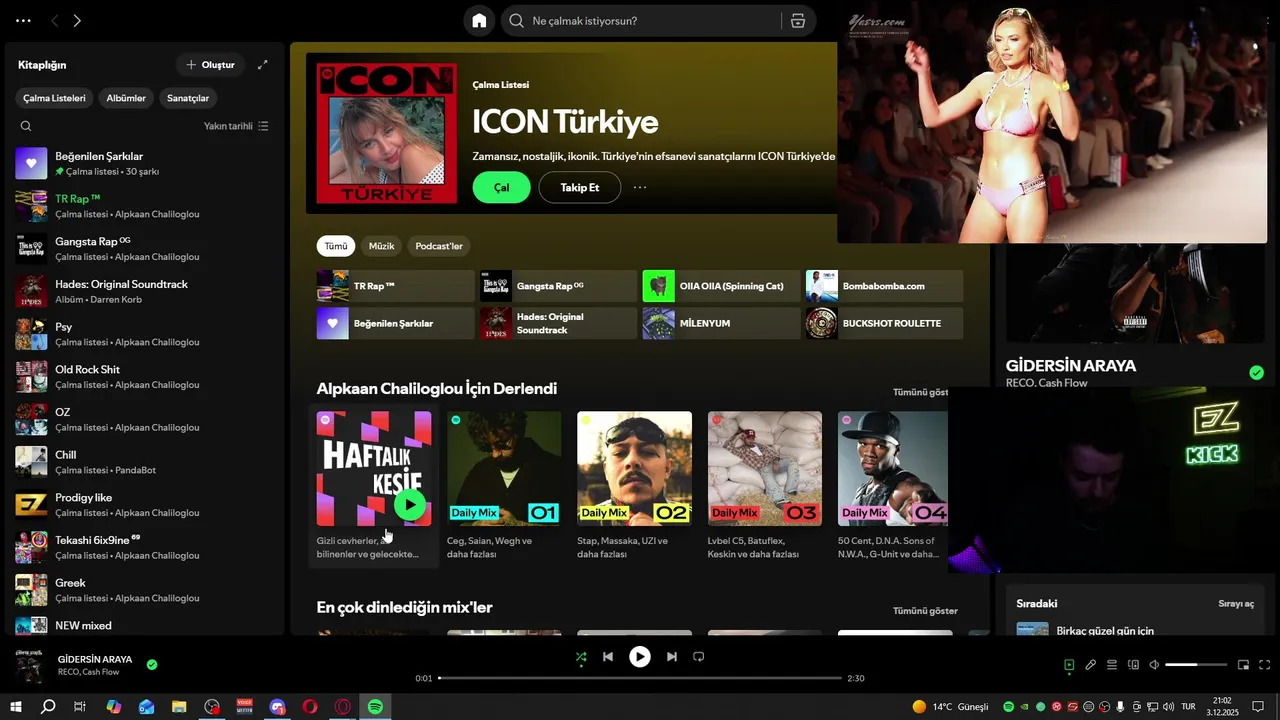Click the TUR language indicator in tray
Image resolution: width=1280 pixels, height=720 pixels.
pyautogui.click(x=1189, y=707)
